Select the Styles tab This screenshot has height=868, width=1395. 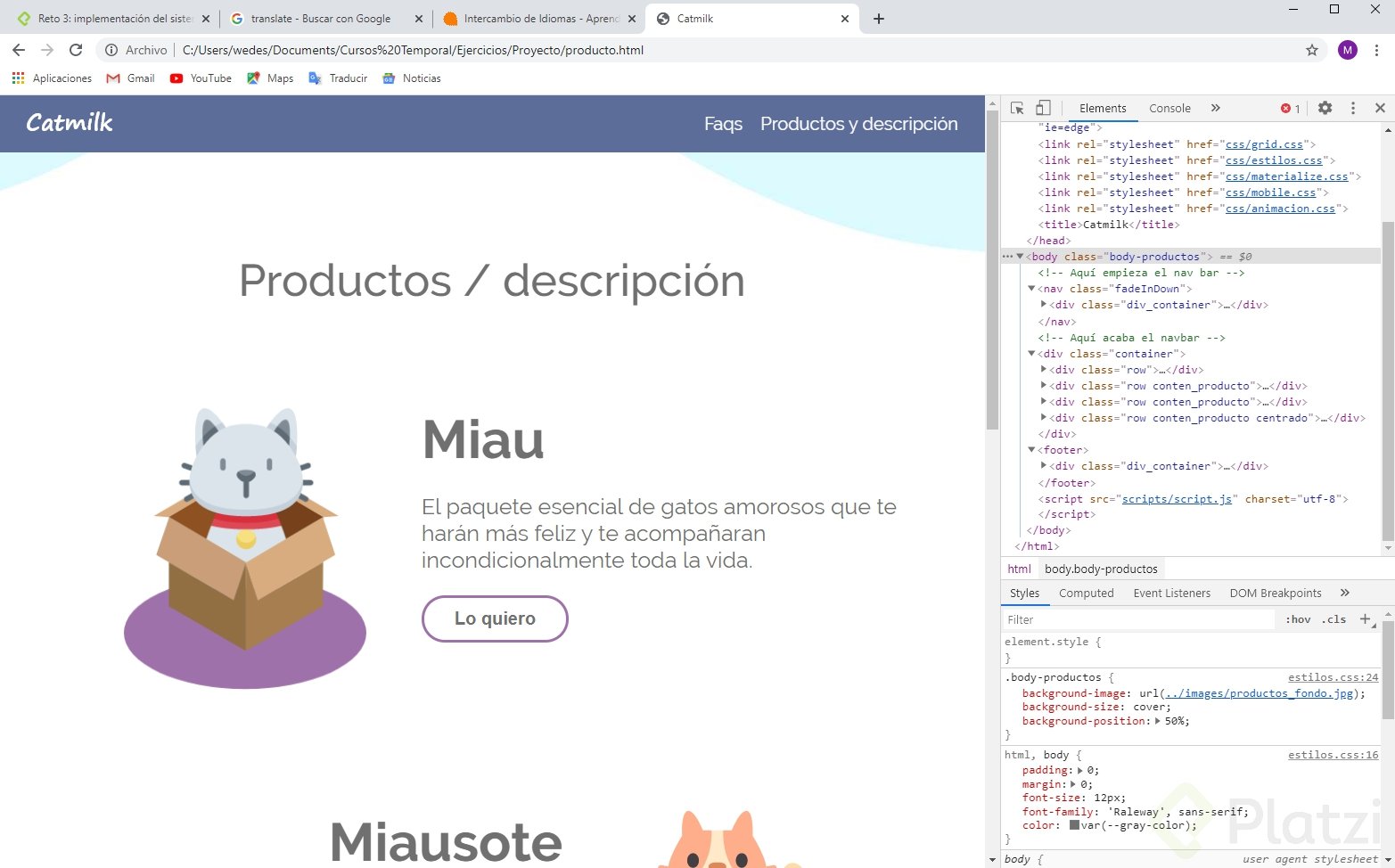[x=1024, y=594]
